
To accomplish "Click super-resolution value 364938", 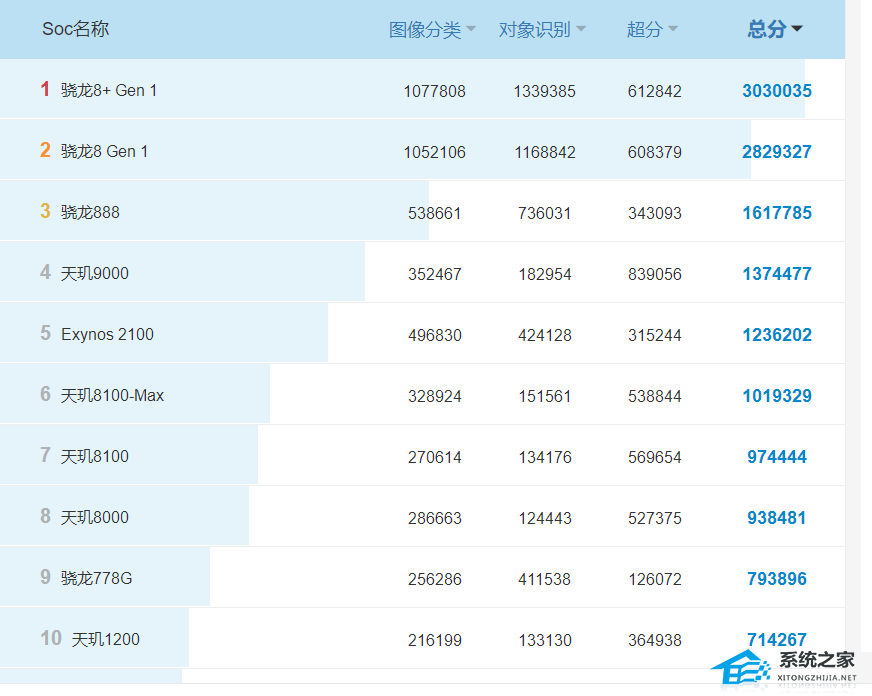I will [x=655, y=640].
